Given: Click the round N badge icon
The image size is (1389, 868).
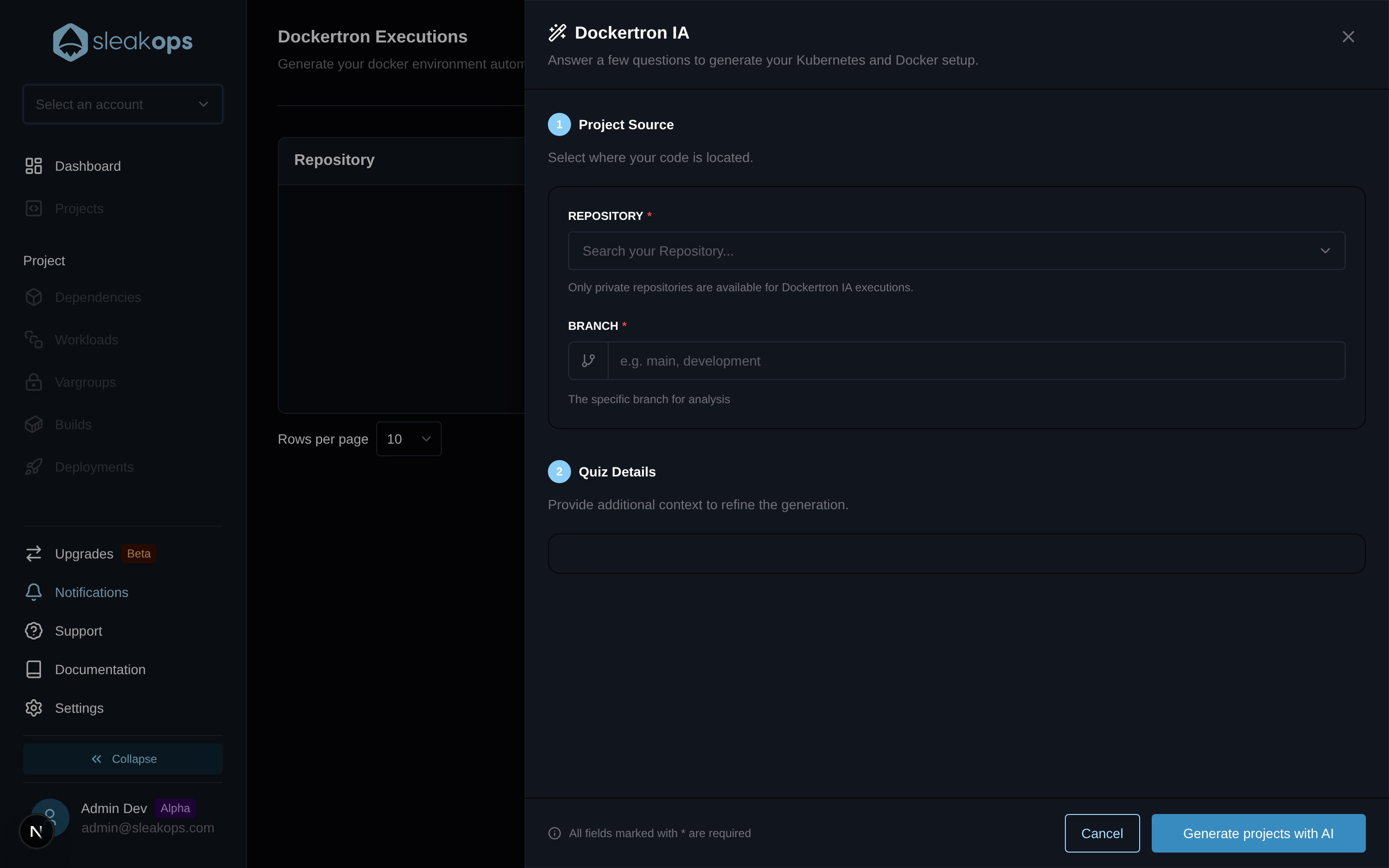Looking at the screenshot, I should pyautogui.click(x=36, y=831).
